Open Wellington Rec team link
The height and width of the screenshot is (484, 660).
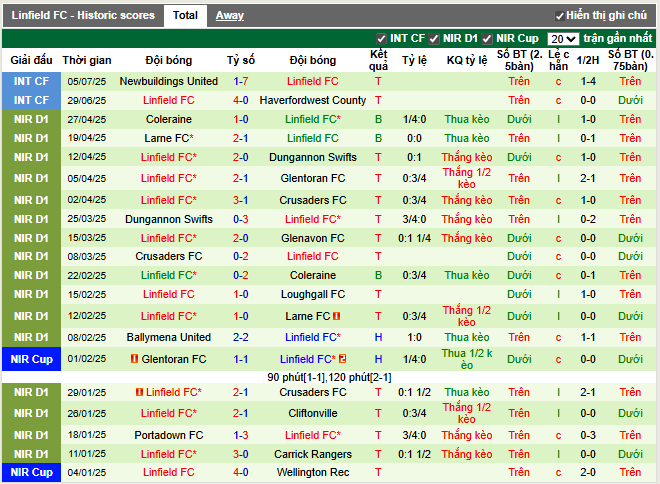point(313,472)
